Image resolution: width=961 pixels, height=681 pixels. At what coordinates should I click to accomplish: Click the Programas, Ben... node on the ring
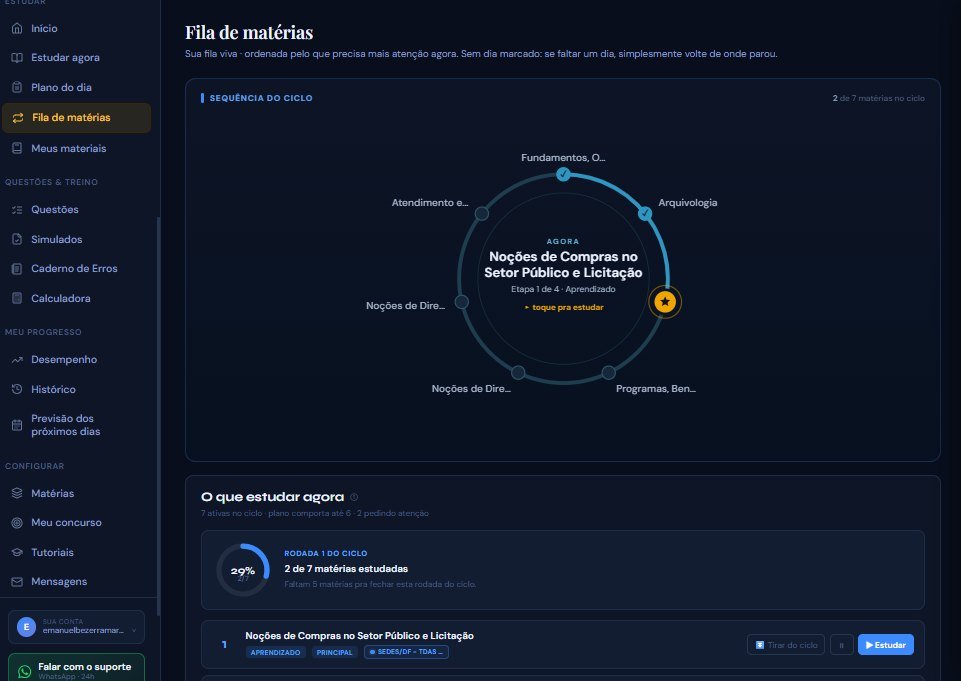pyautogui.click(x=608, y=373)
